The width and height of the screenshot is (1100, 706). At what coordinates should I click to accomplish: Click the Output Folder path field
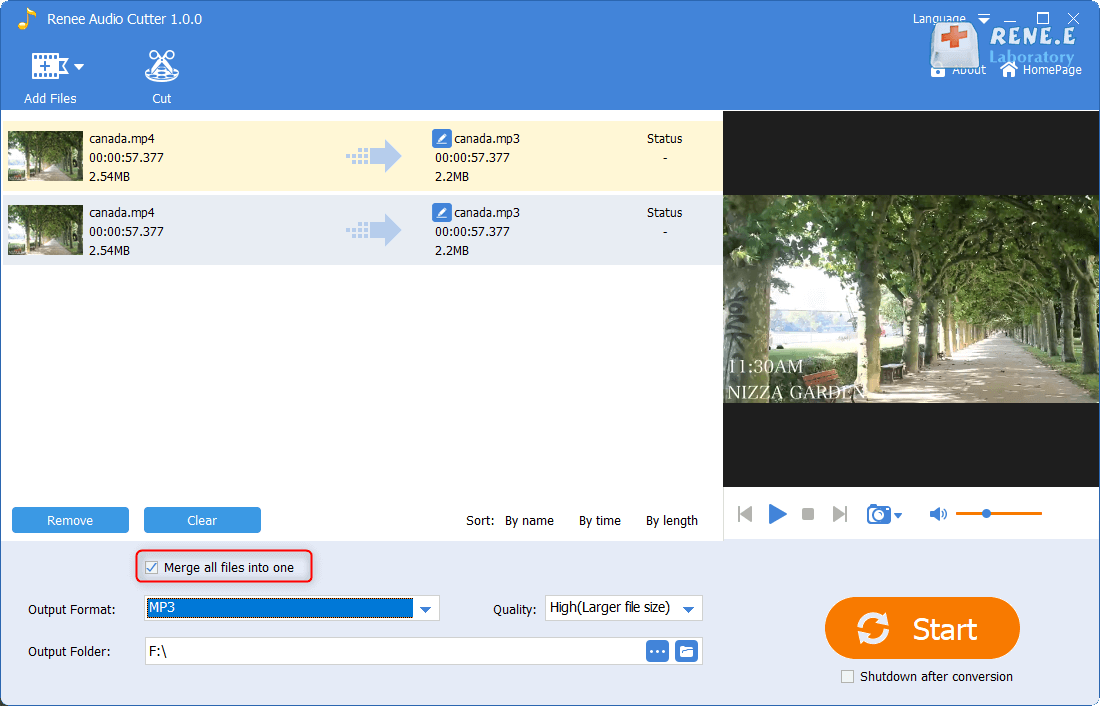[x=395, y=651]
